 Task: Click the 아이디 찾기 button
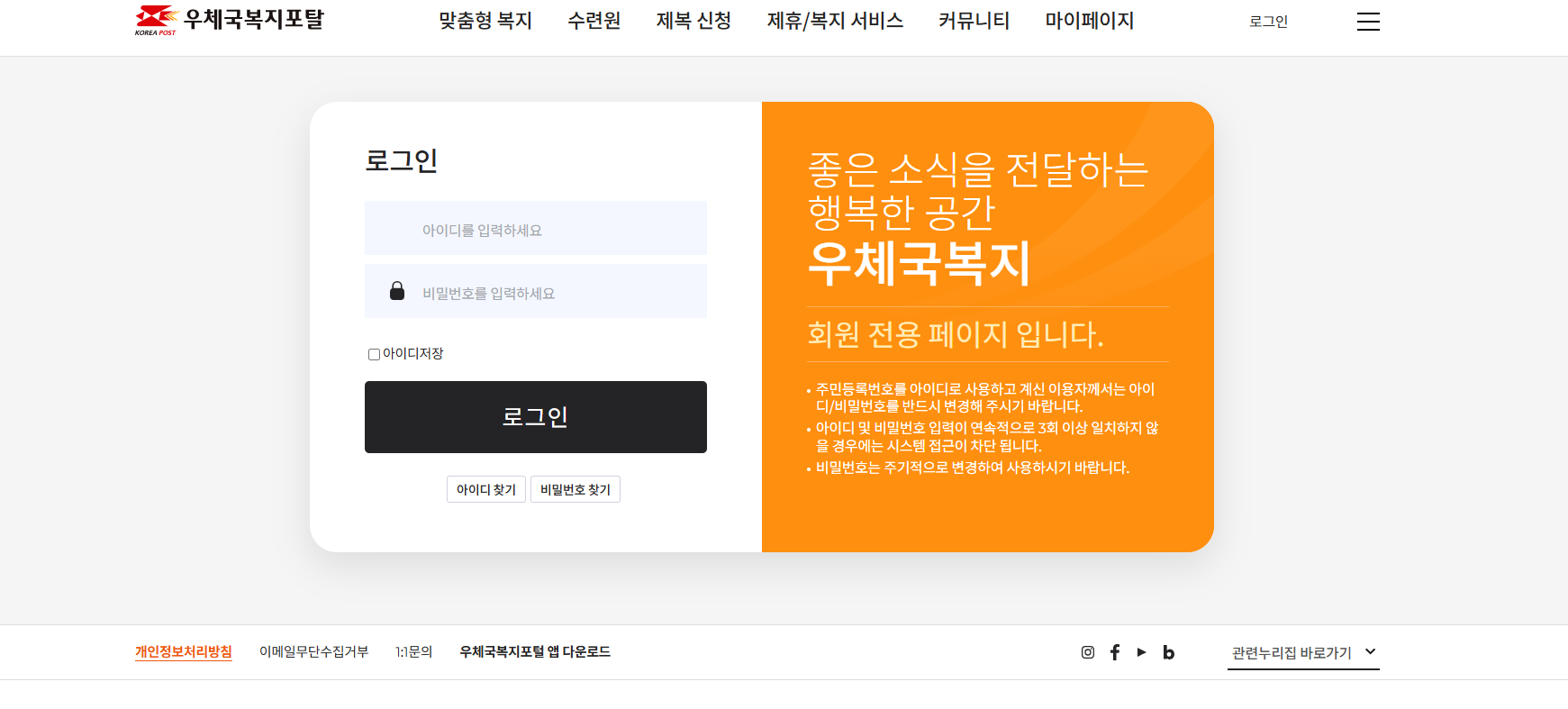486,489
